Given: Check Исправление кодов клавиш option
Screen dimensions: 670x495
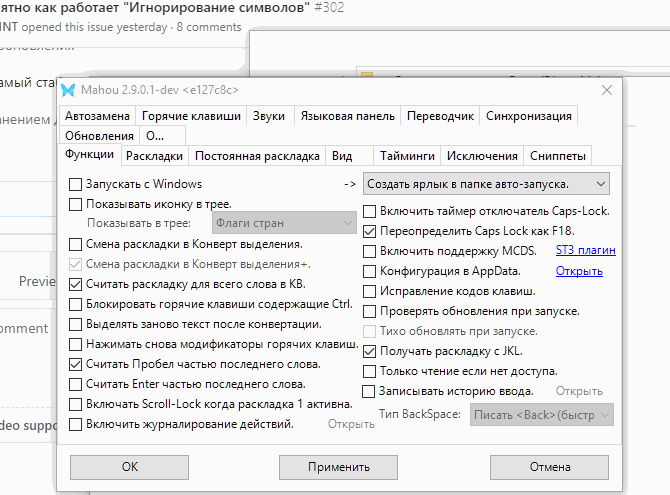Looking at the screenshot, I should click(x=369, y=292).
